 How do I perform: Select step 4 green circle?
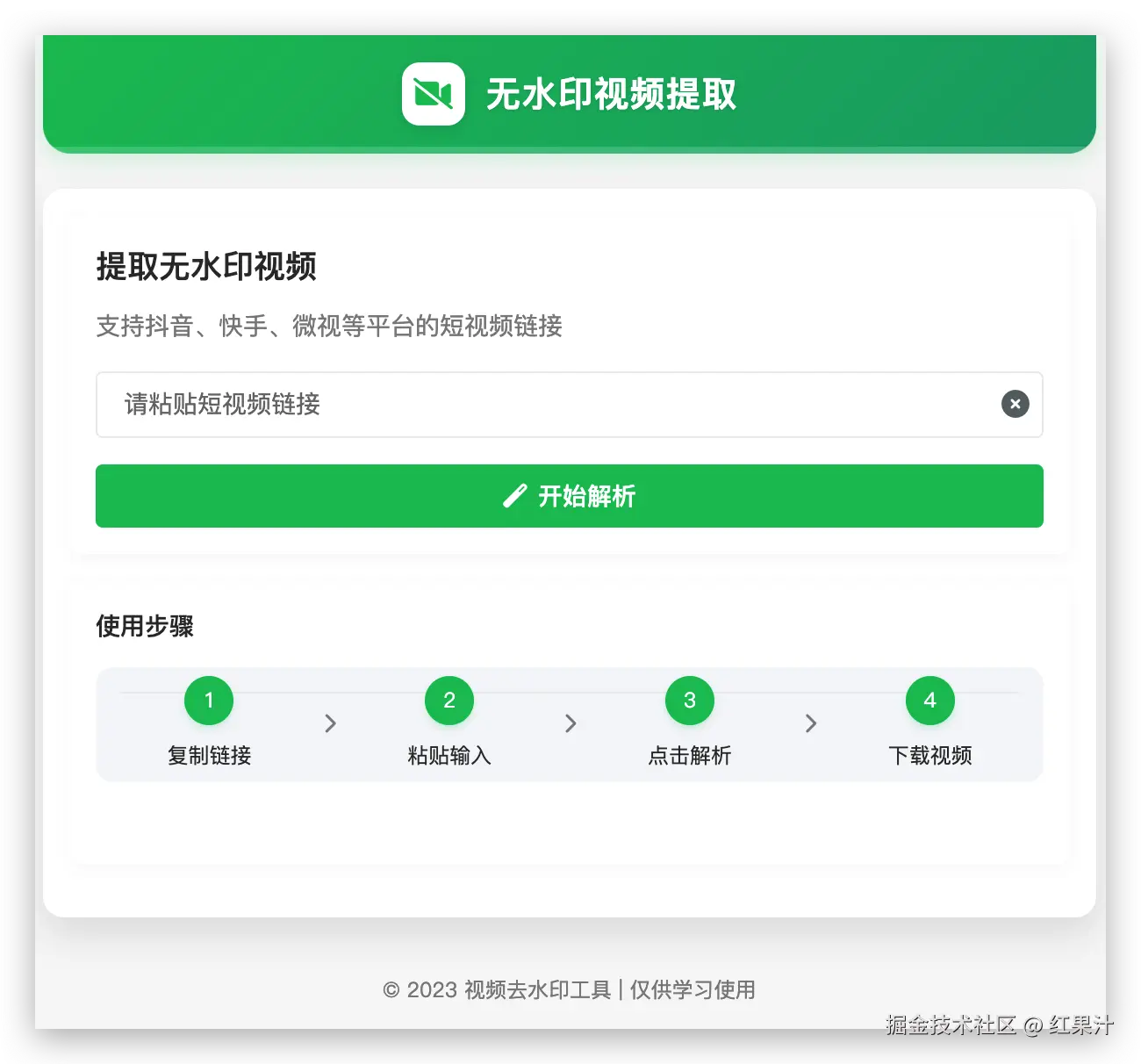coord(930,701)
